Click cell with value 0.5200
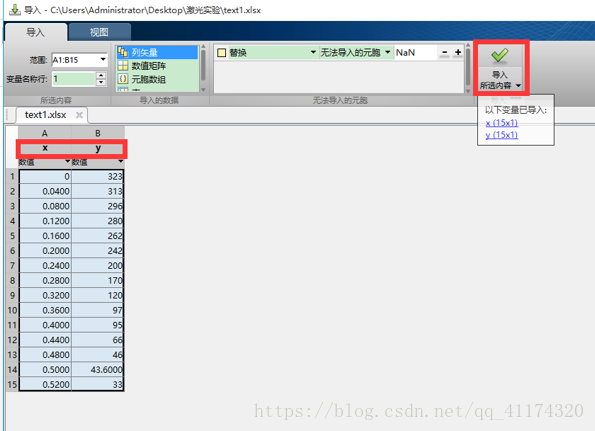595x431 pixels. (45, 384)
